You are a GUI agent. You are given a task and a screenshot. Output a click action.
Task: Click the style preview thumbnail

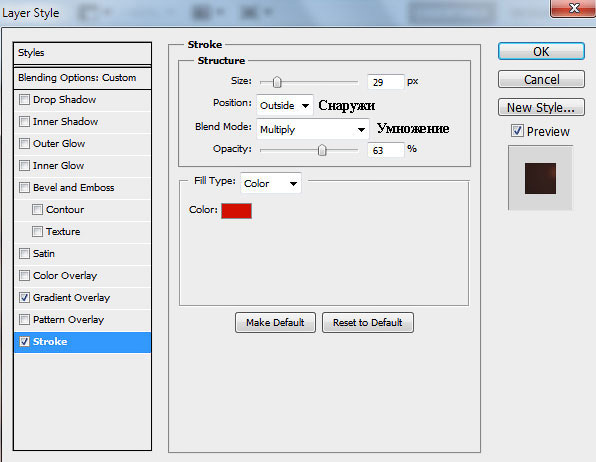tap(540, 178)
